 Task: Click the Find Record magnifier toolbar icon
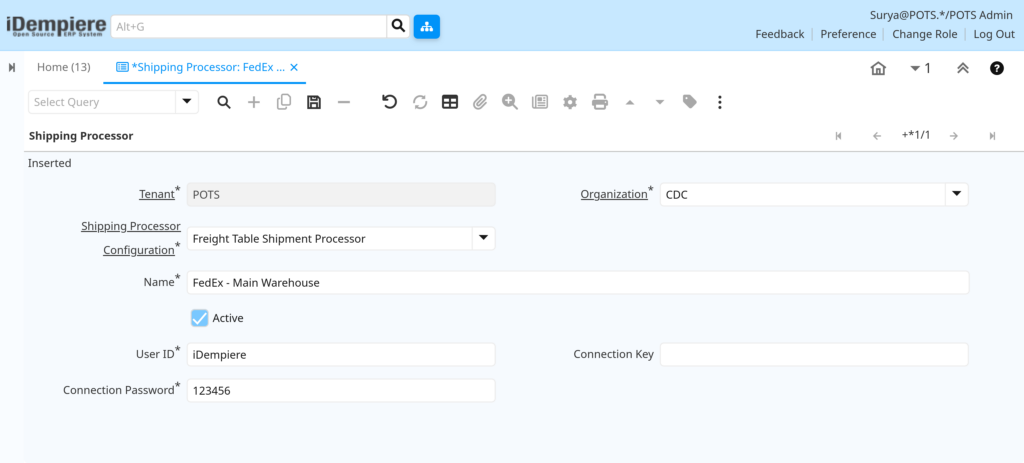[x=224, y=102]
